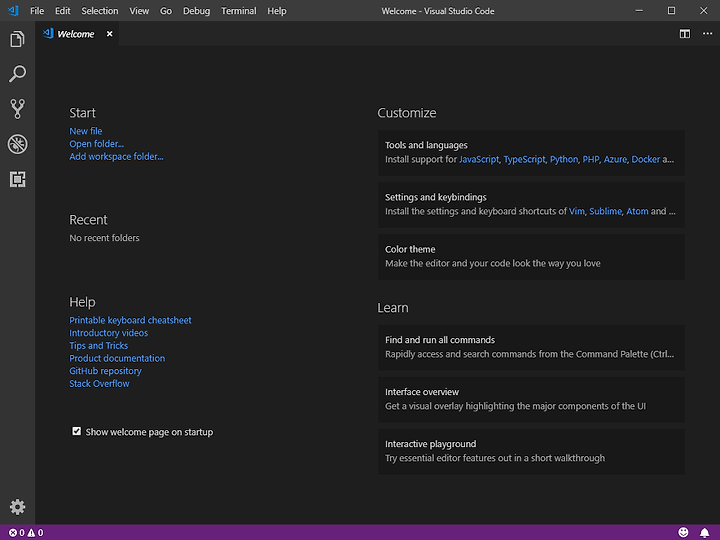
Task: Maximize the Visual Studio Code window
Action: click(671, 11)
